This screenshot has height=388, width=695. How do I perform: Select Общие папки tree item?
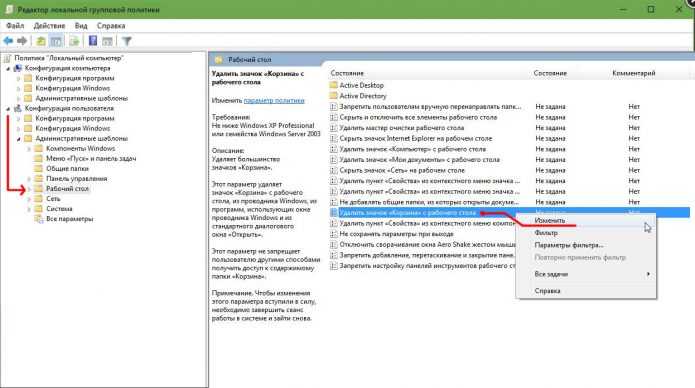pos(67,169)
